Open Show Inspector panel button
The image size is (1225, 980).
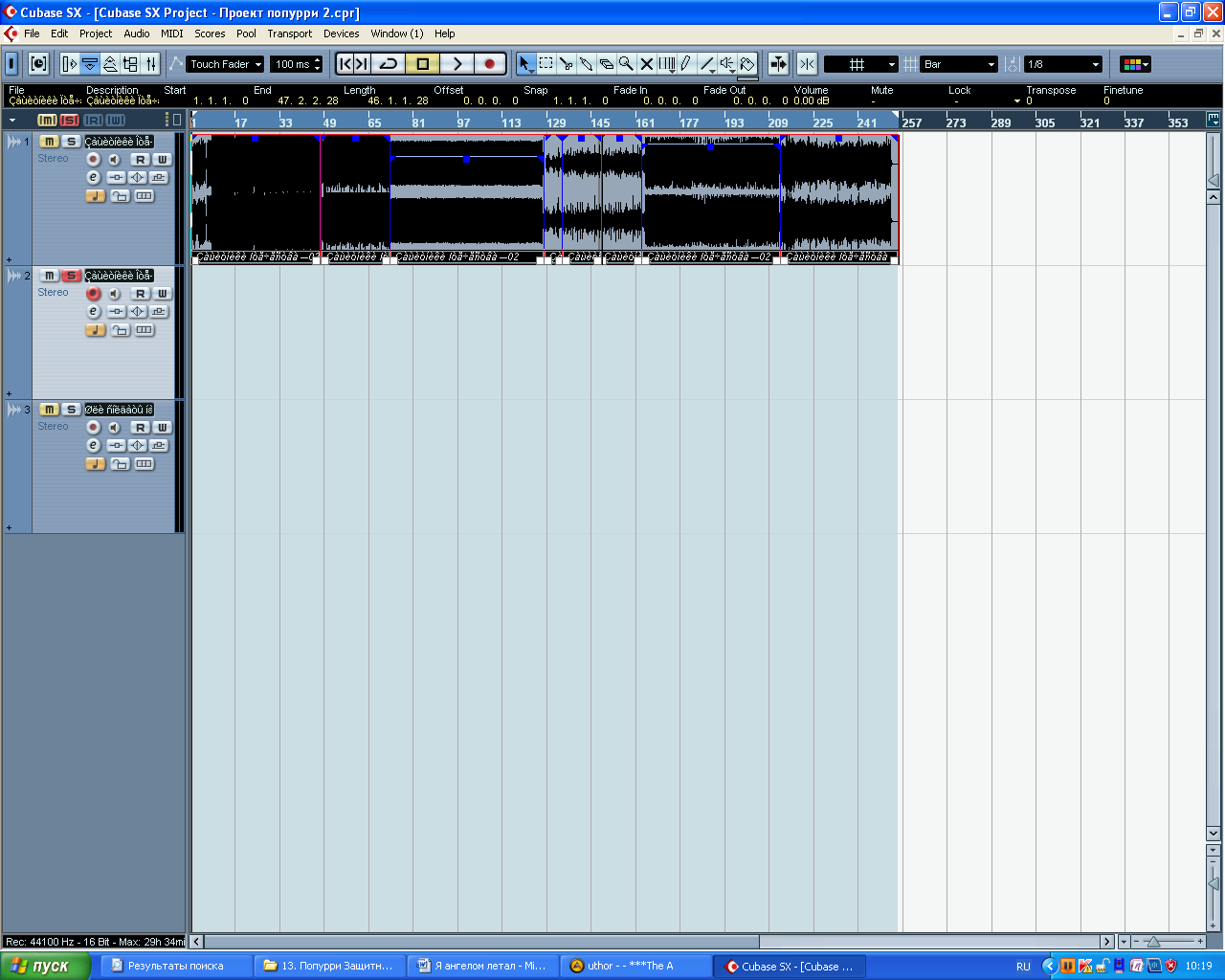point(69,64)
